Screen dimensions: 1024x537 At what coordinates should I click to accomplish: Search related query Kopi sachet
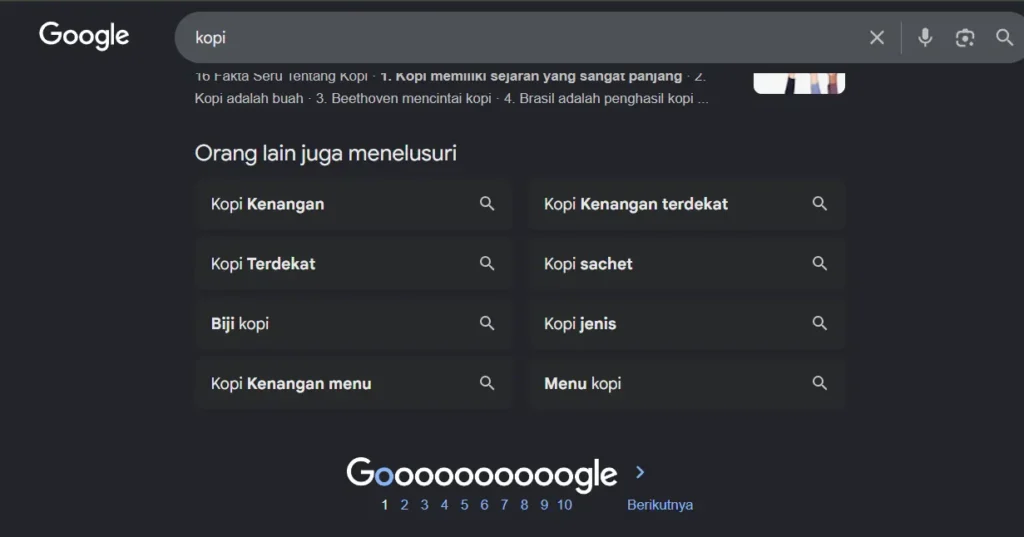(x=686, y=264)
